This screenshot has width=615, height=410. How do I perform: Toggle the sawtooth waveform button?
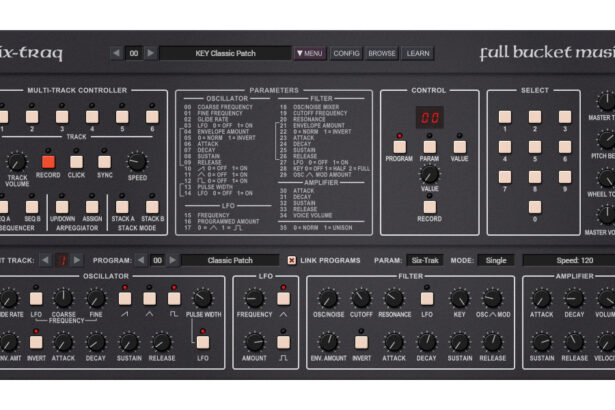125,299
